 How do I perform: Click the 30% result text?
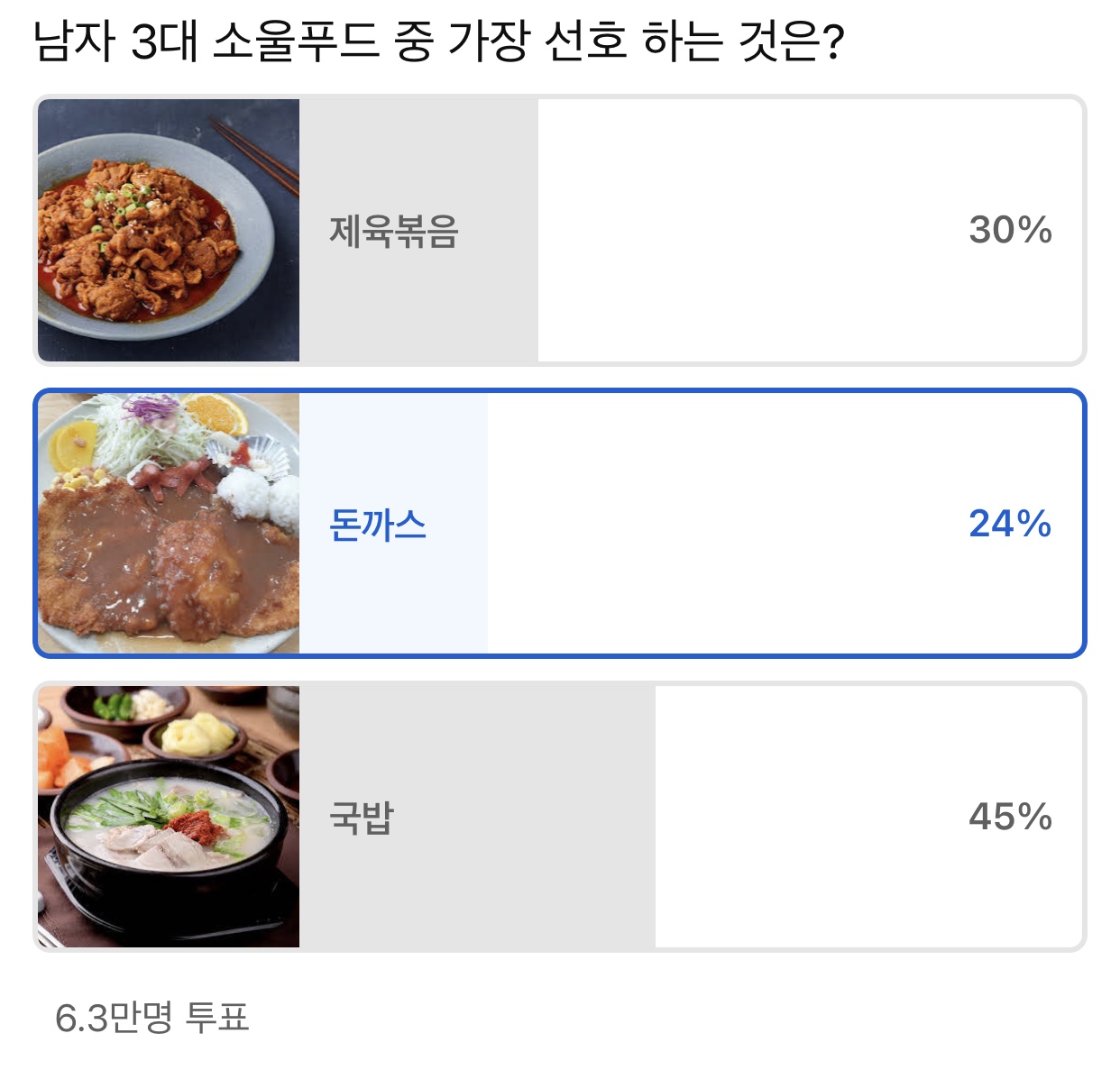(1009, 228)
